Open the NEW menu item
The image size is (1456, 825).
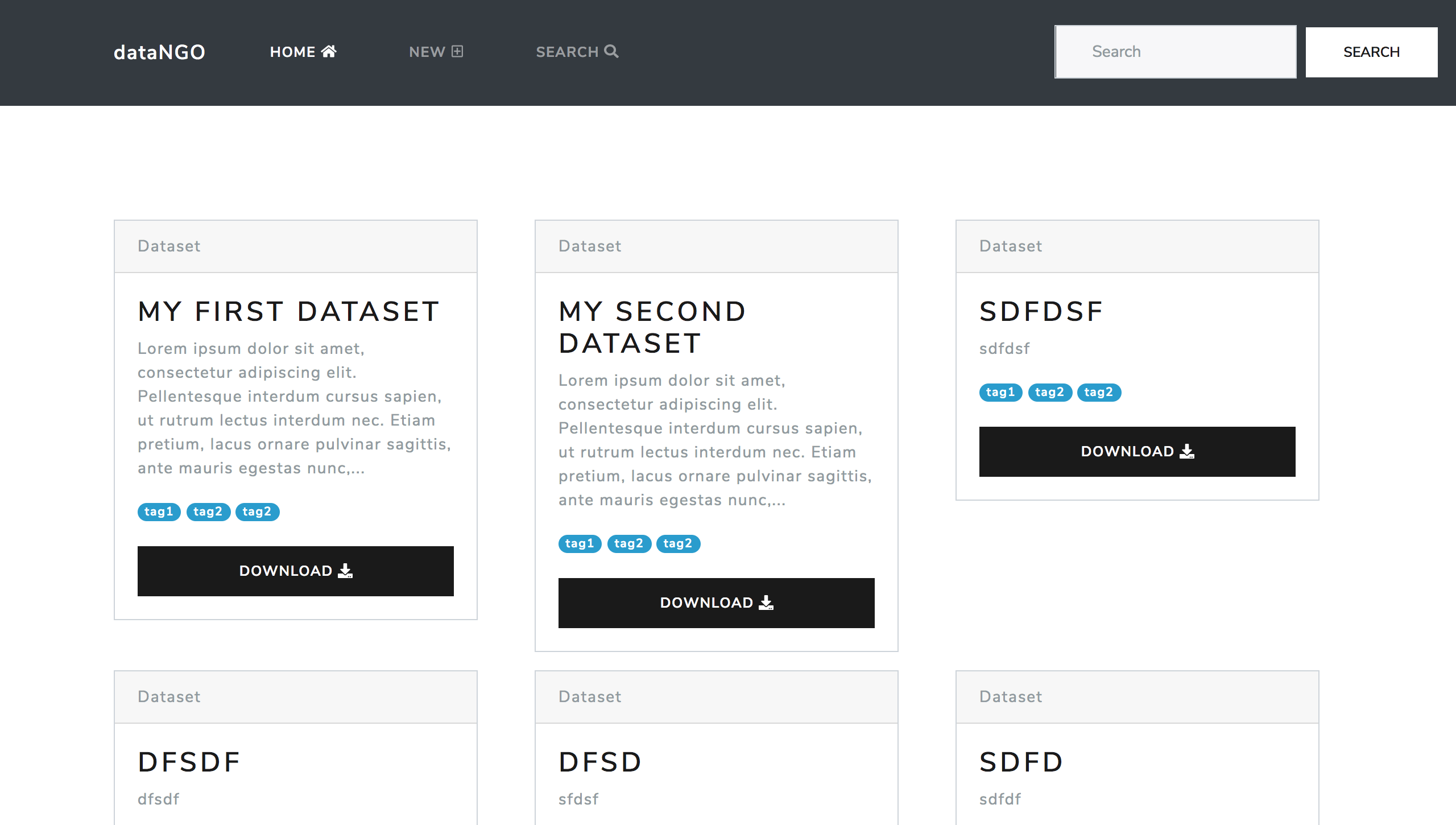[427, 52]
